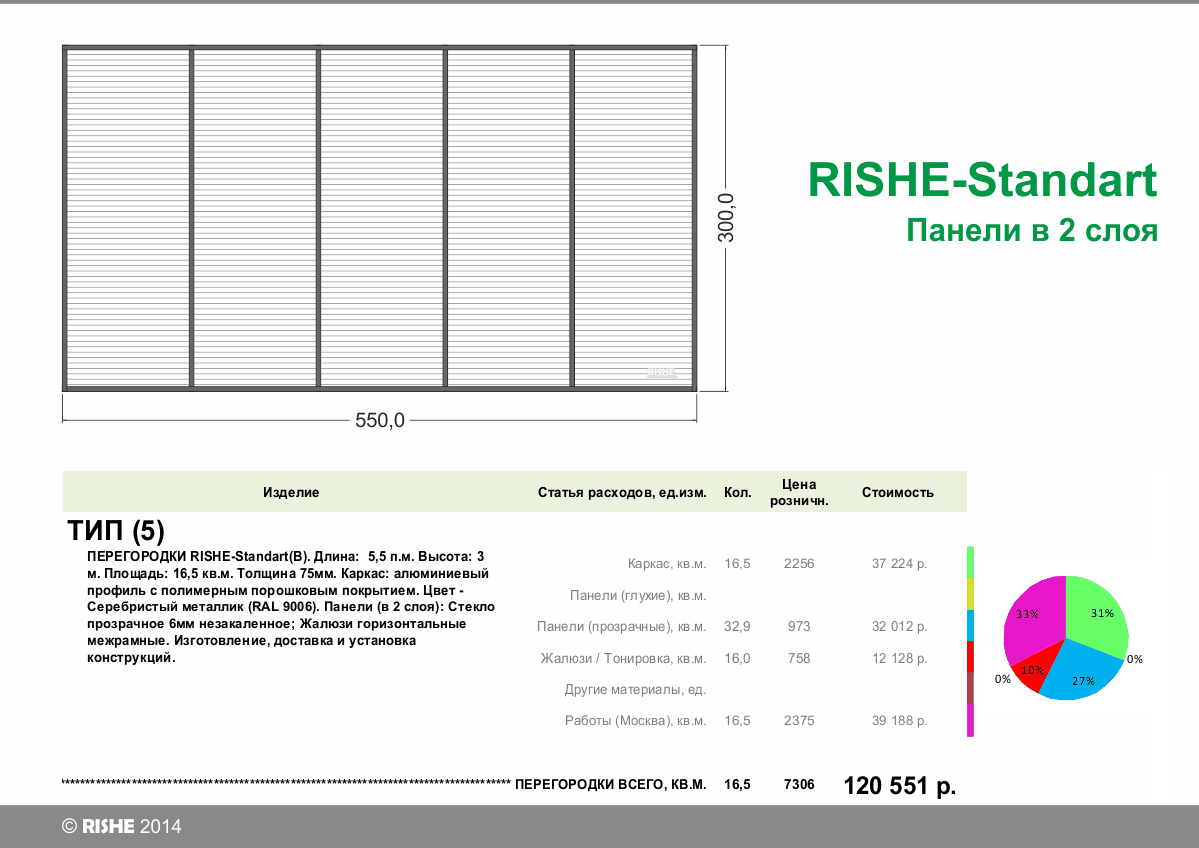Image resolution: width=1199 pixels, height=848 pixels.
Task: Click the "Стоимость" column header
Action: point(898,492)
